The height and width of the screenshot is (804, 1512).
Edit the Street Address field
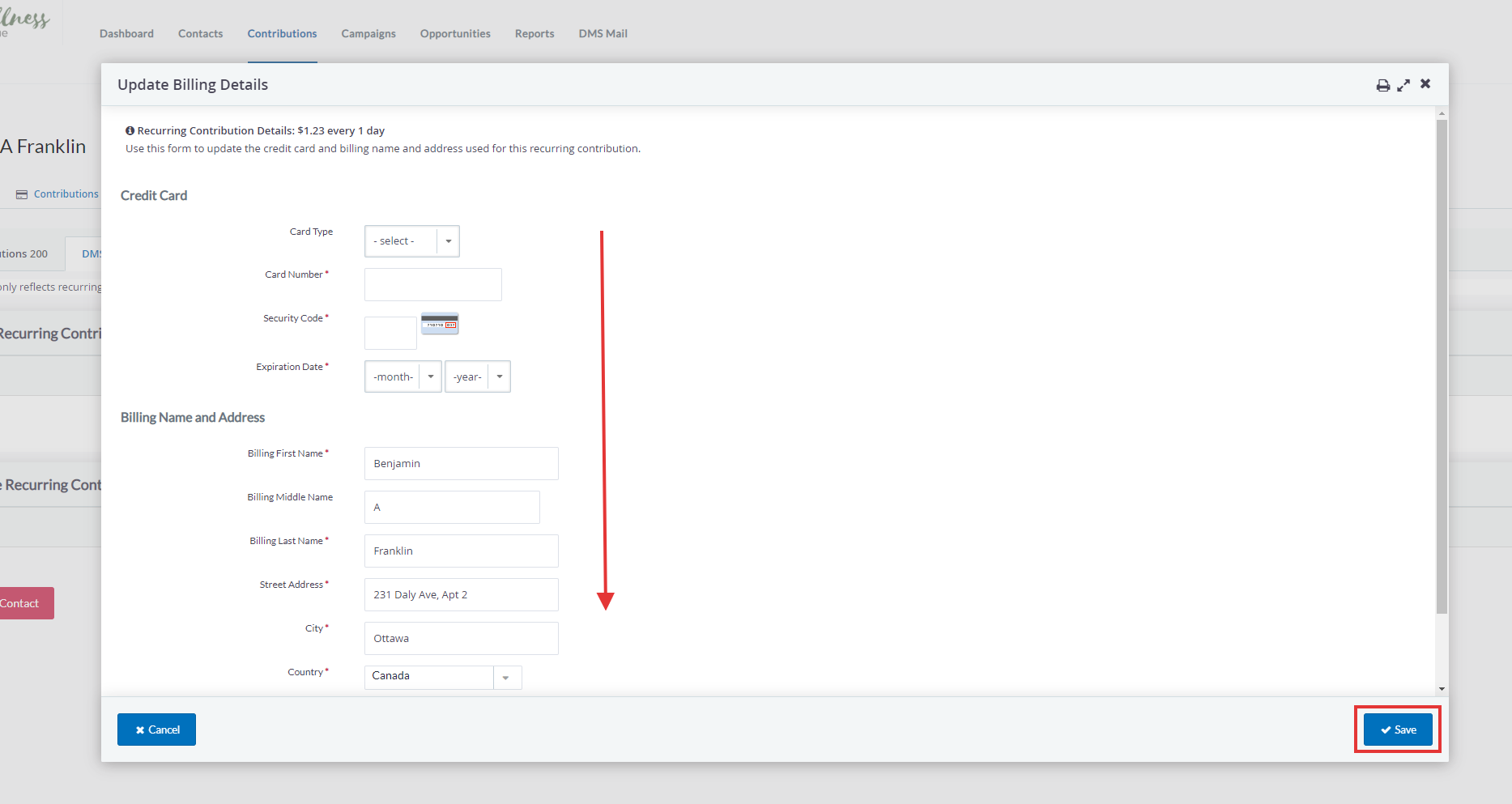[462, 595]
